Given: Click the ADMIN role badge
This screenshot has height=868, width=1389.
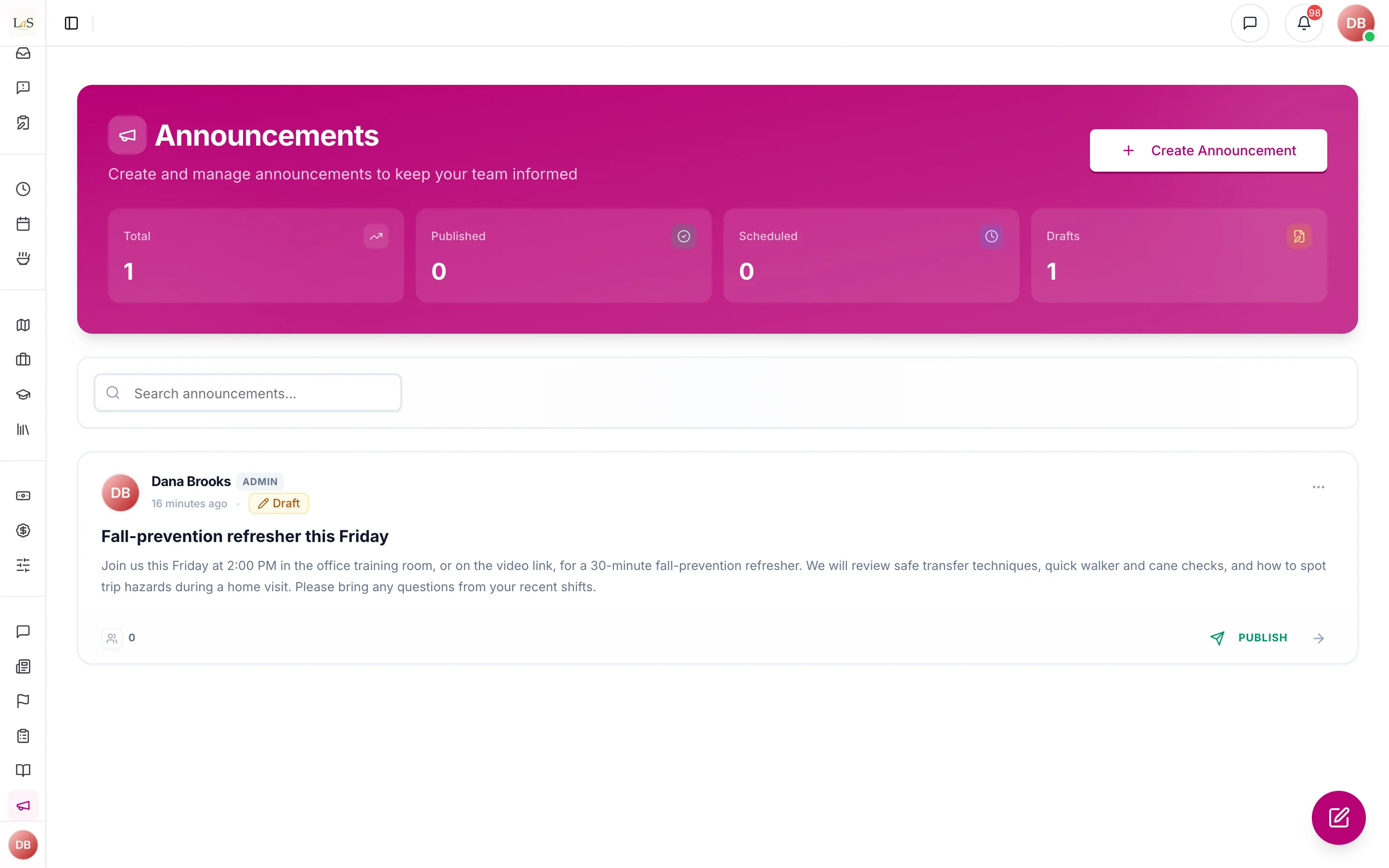Looking at the screenshot, I should coord(260,482).
